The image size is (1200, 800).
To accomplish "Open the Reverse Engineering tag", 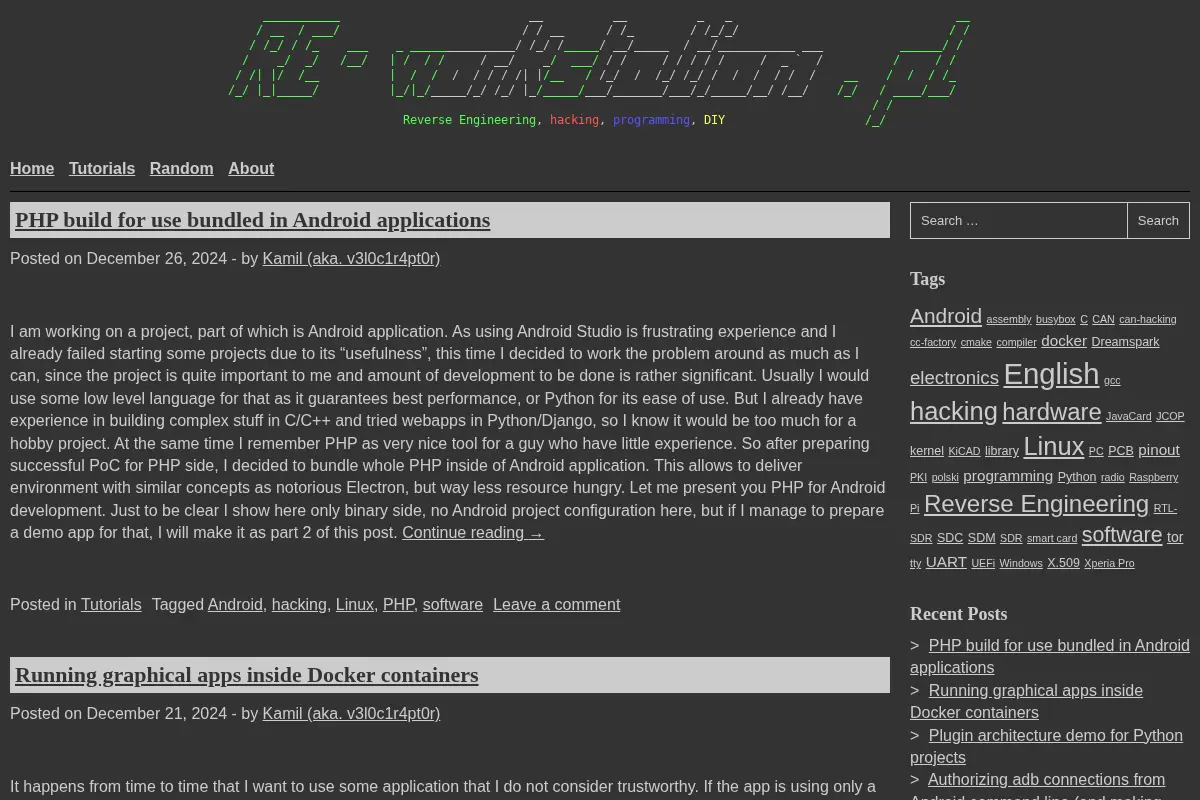I will tap(1036, 503).
